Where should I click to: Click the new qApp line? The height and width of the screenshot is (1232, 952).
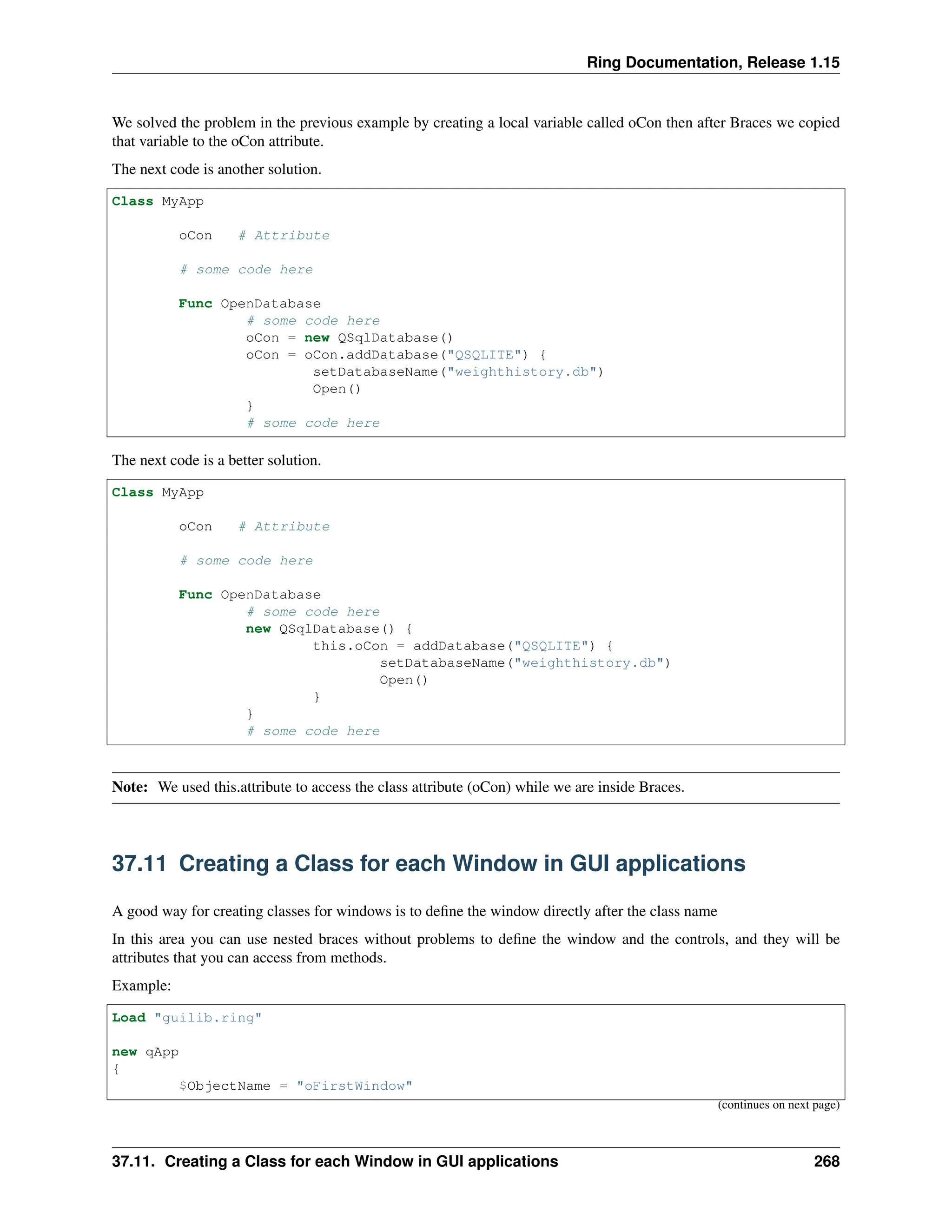tap(145, 1052)
